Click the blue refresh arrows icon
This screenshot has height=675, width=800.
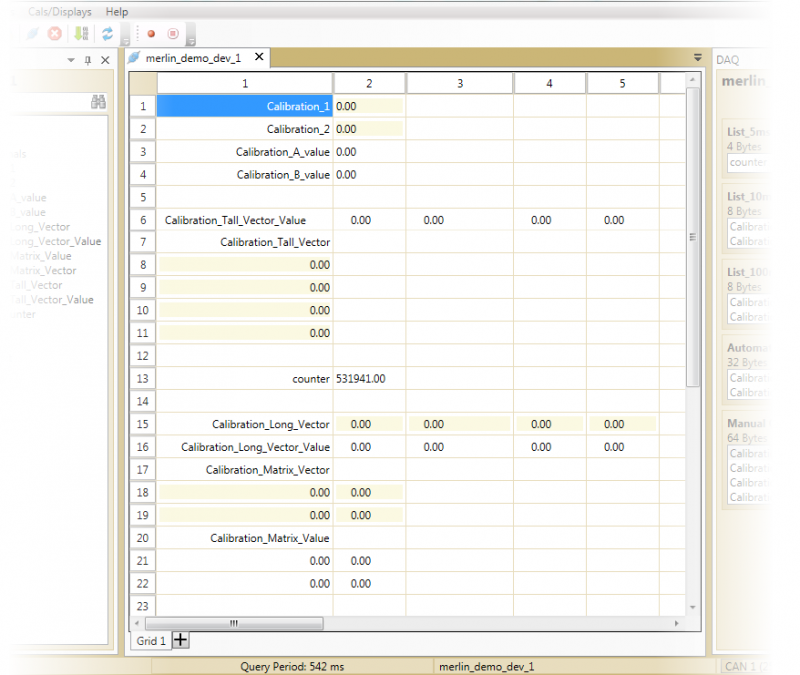point(107,34)
